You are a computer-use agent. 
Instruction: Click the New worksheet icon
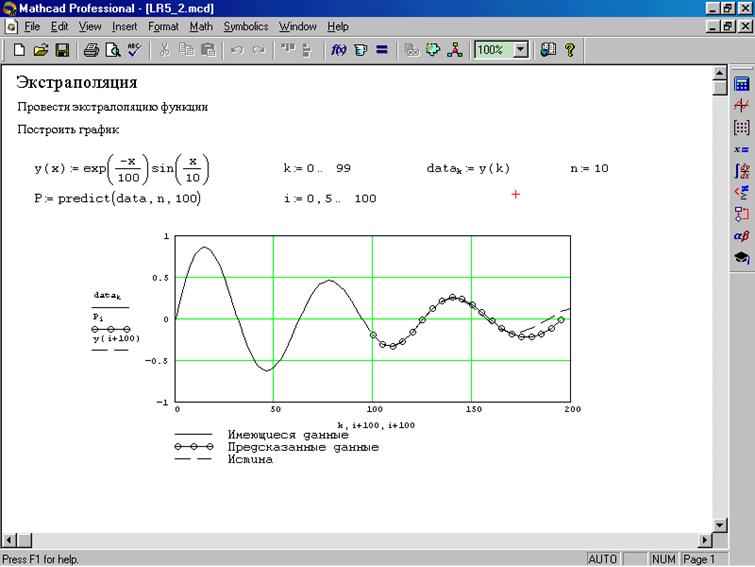[x=19, y=49]
